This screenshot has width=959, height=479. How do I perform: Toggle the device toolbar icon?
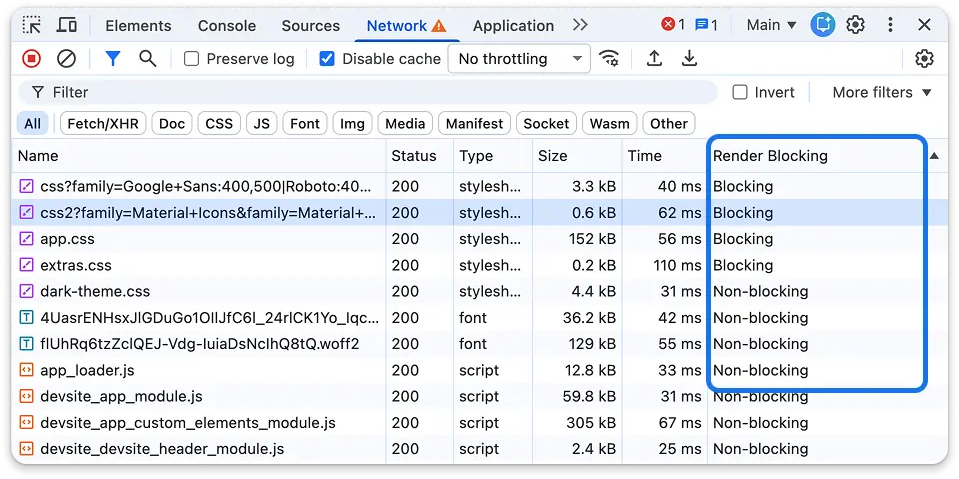[67, 25]
